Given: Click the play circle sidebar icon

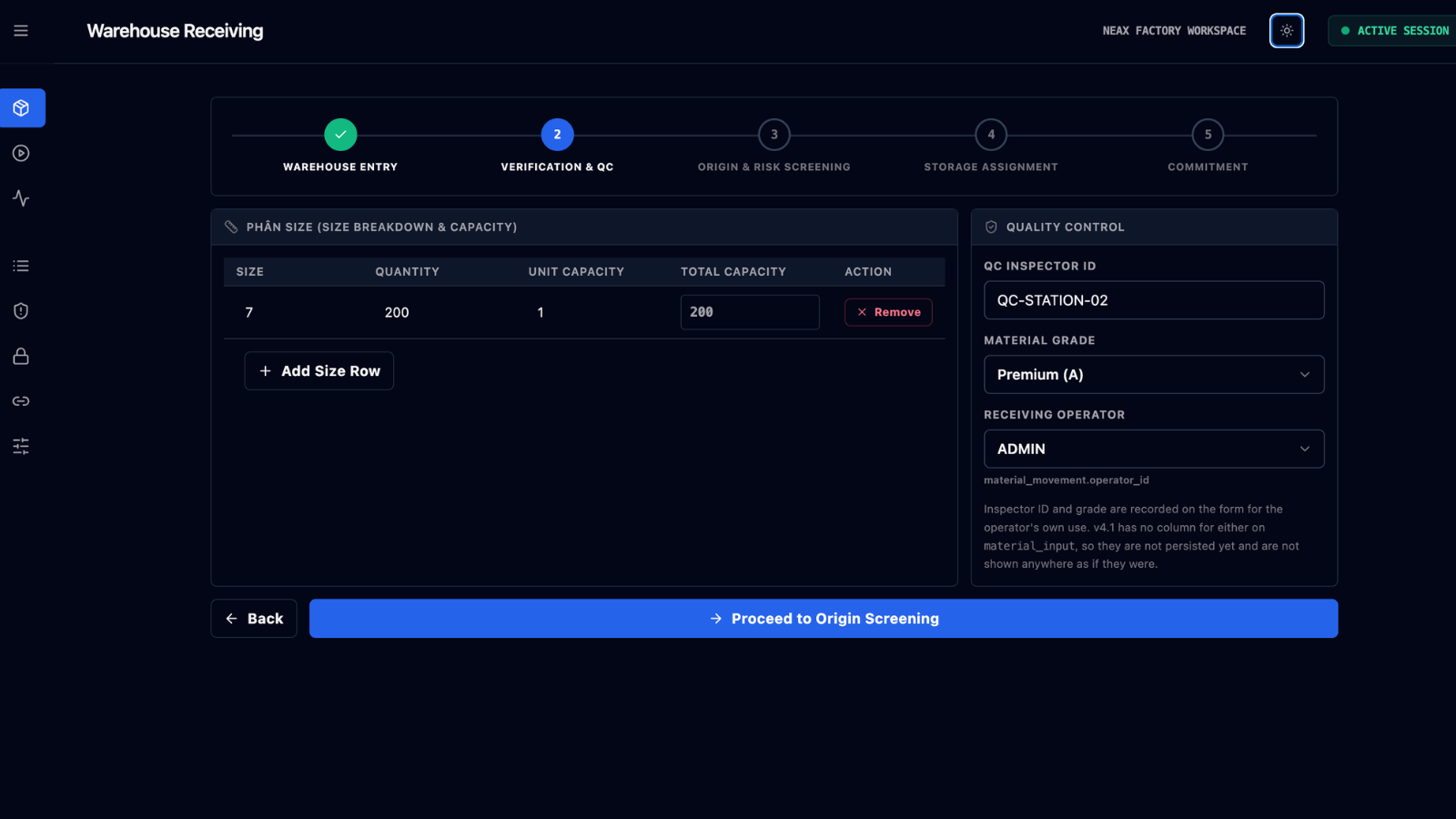Looking at the screenshot, I should pyautogui.click(x=21, y=153).
